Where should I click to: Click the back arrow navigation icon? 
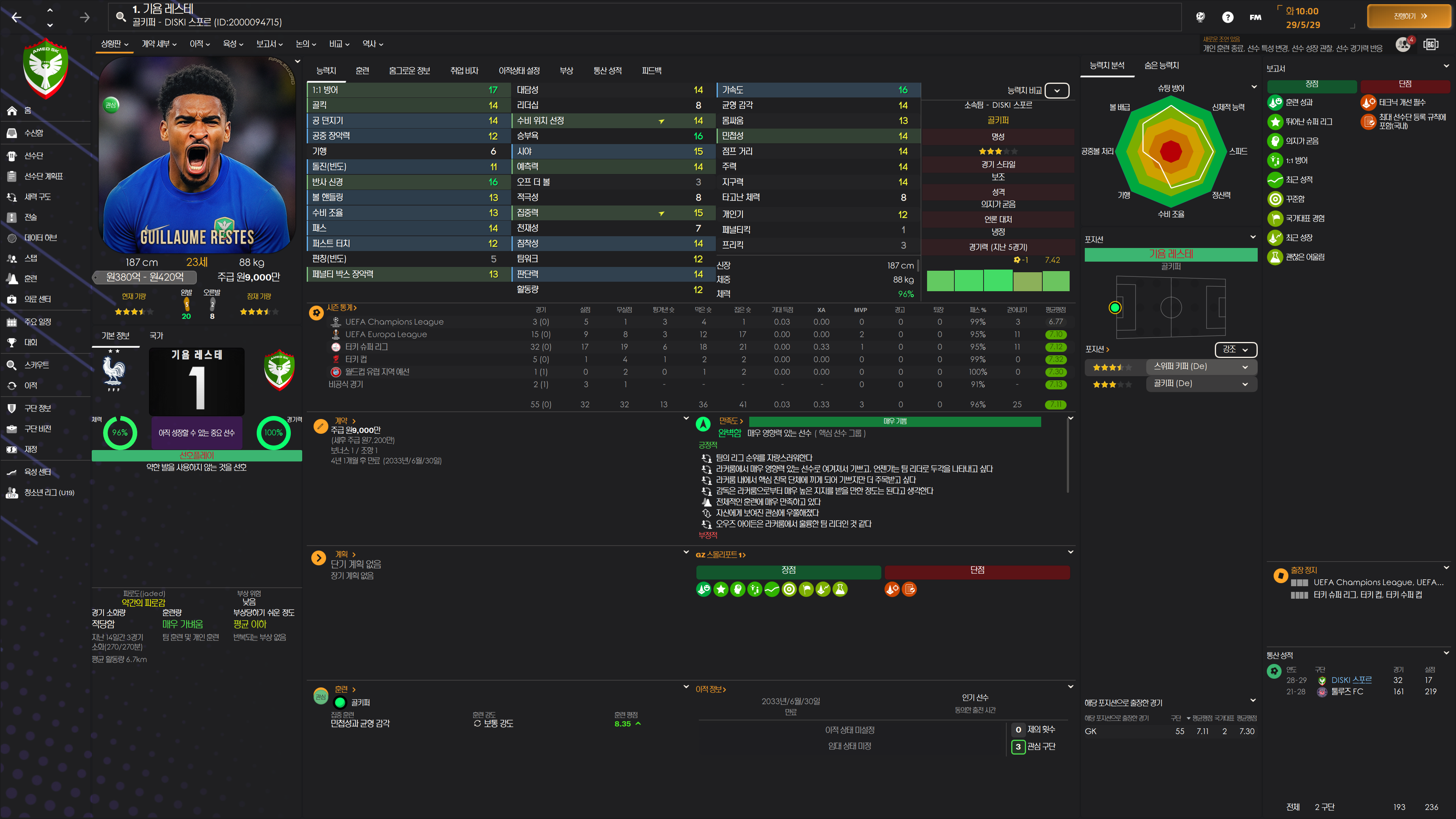point(16,17)
